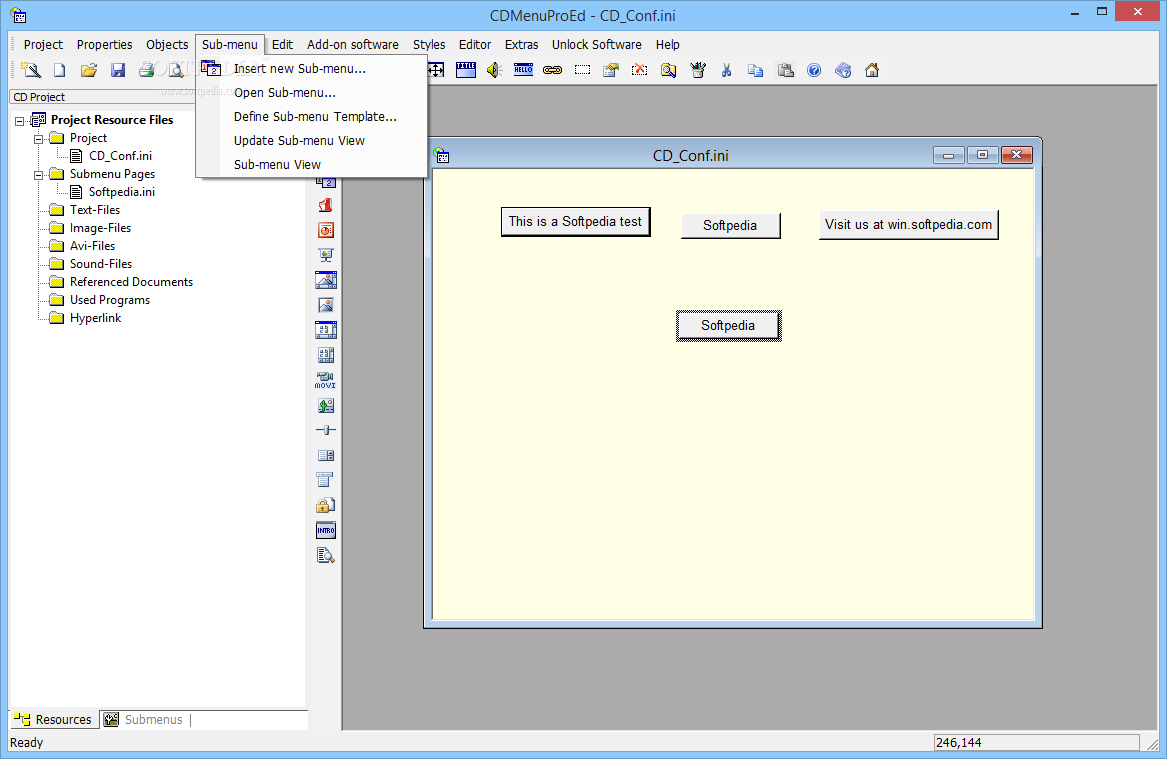1167x759 pixels.
Task: Choose Insert new Sub-menu... from the menu
Action: coord(311,68)
